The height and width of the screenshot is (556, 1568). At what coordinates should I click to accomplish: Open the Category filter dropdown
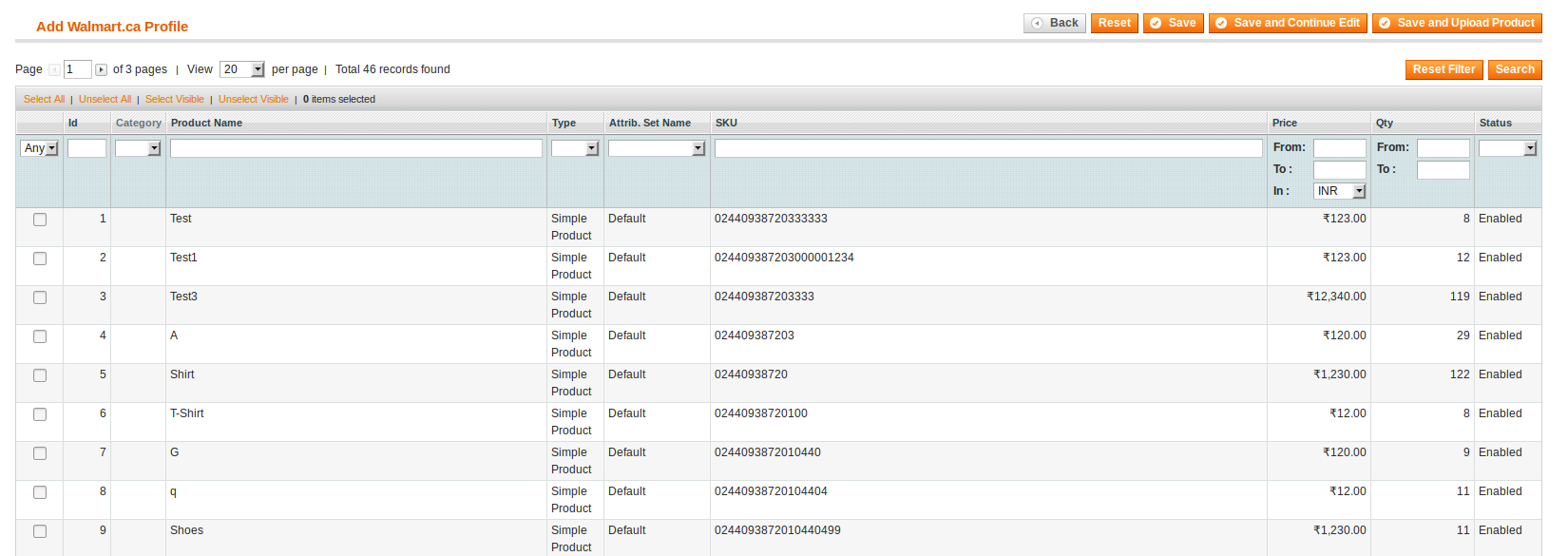tap(139, 148)
